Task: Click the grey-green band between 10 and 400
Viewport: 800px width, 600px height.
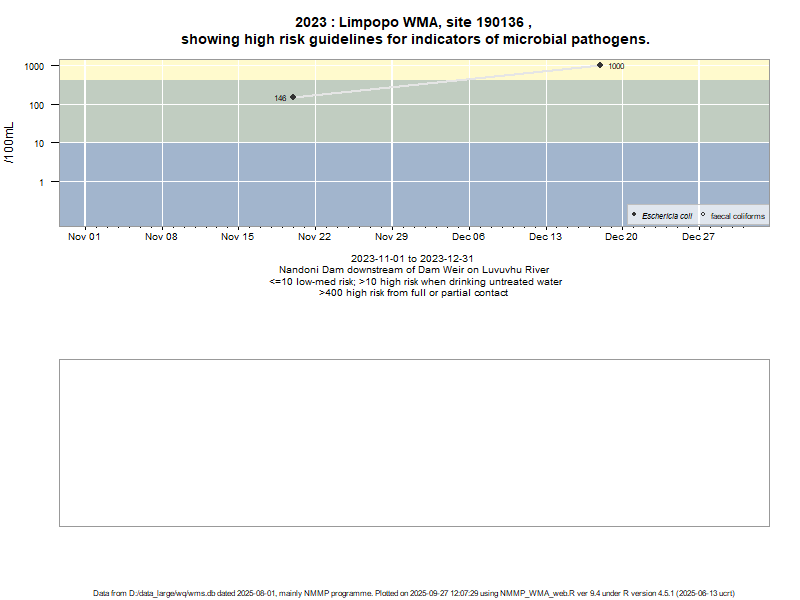Action: (x=450, y=120)
